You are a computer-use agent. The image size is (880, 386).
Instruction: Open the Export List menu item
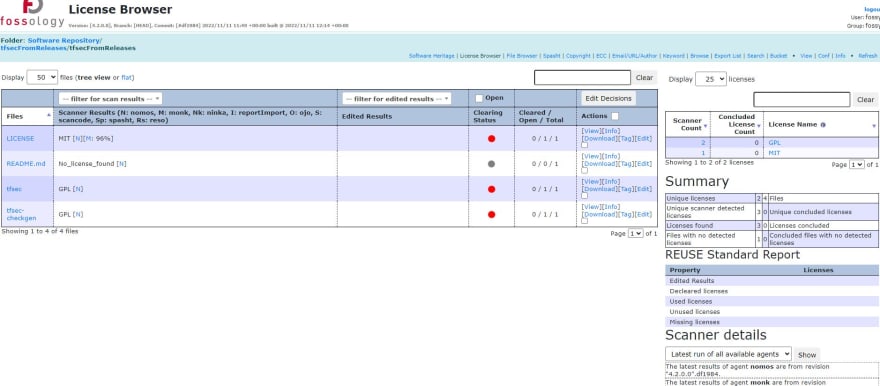tap(727, 56)
